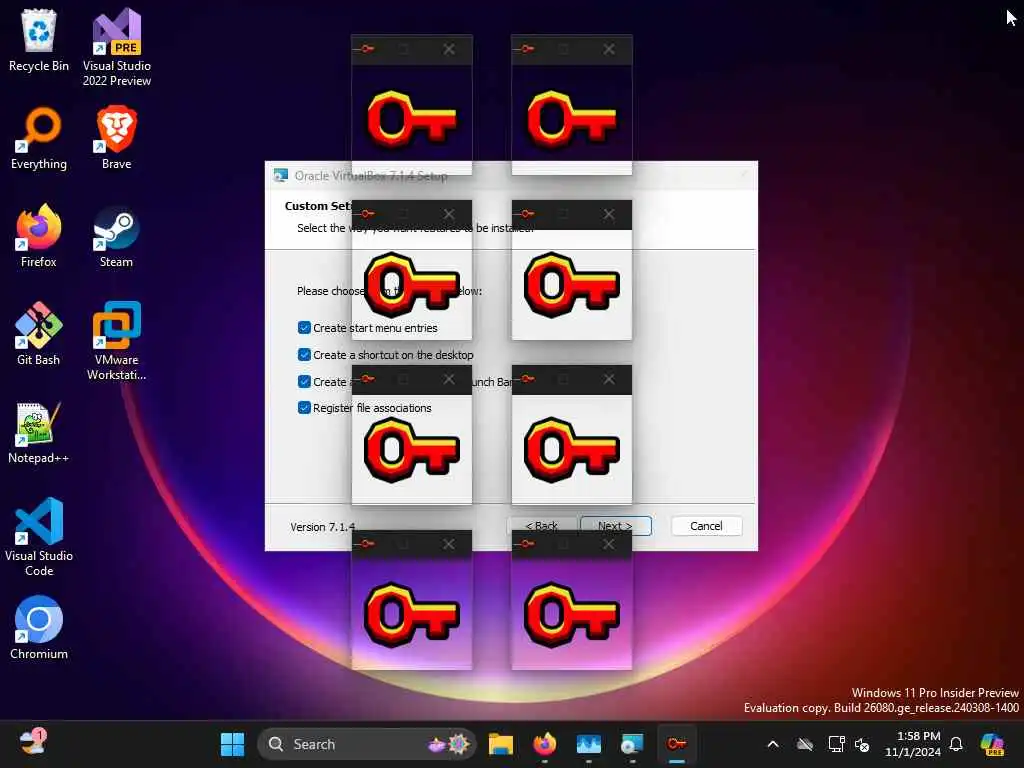
Task: Select the Git Bash desktop icon
Action: (x=39, y=334)
